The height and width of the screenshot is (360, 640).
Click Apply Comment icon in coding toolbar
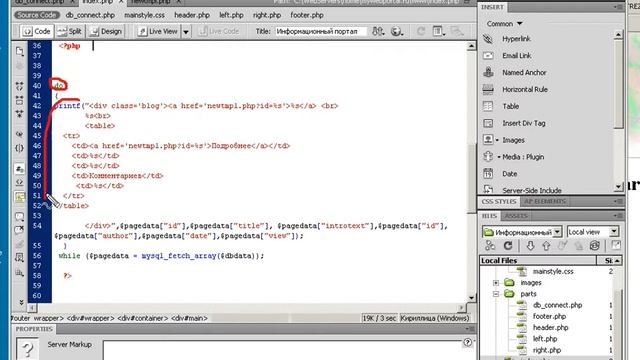pos(19,216)
